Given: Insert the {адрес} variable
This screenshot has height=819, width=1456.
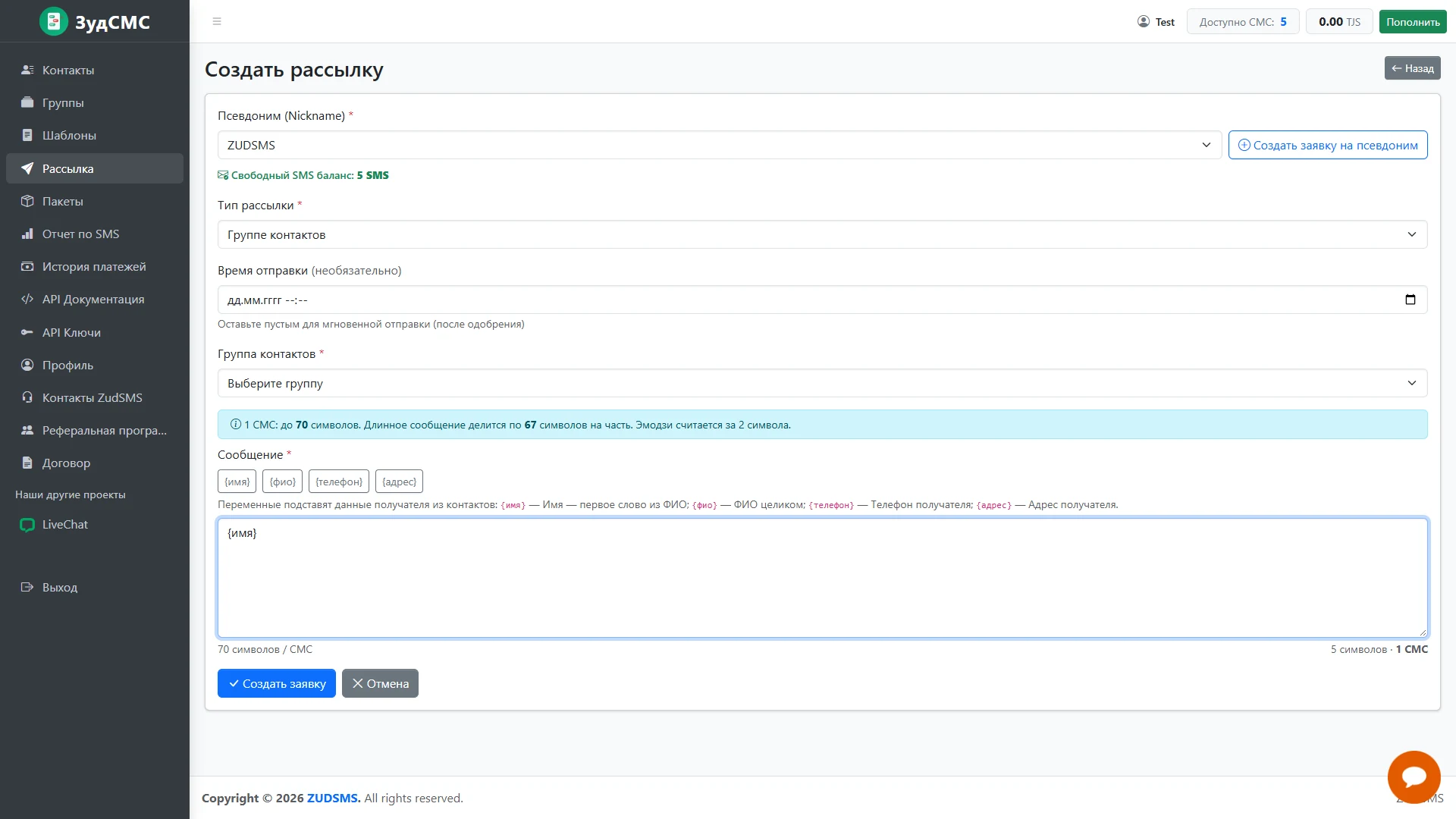Looking at the screenshot, I should click(399, 482).
